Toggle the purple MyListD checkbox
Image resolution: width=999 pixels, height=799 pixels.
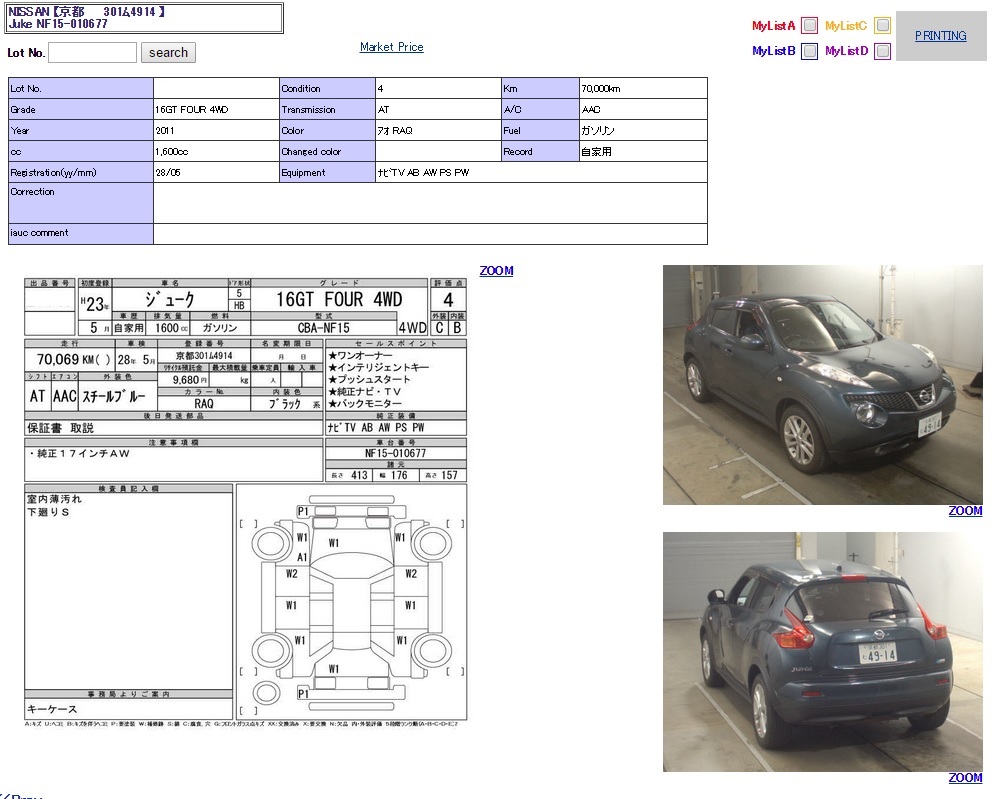click(x=882, y=51)
